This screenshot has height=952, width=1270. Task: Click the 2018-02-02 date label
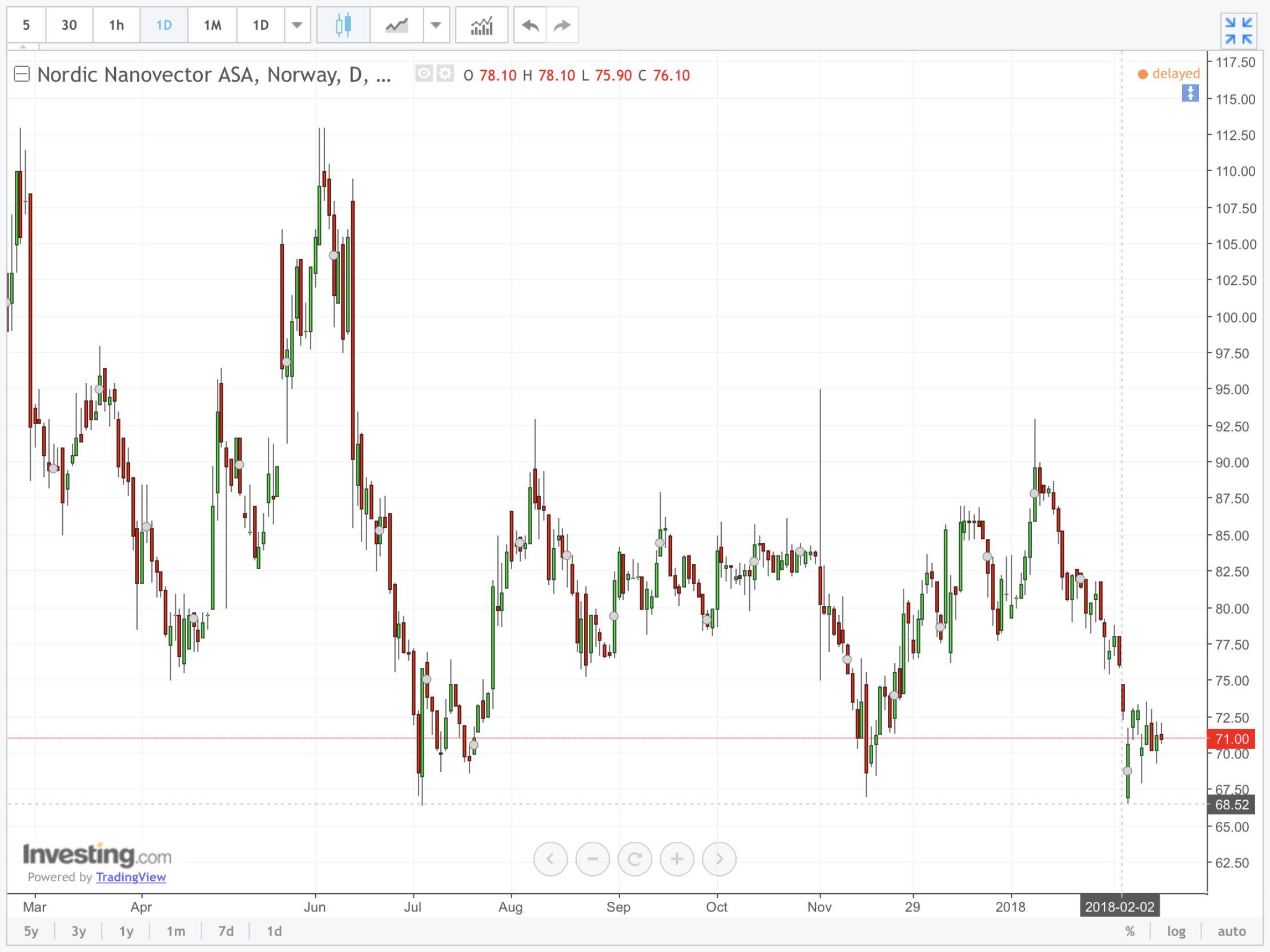point(1120,907)
